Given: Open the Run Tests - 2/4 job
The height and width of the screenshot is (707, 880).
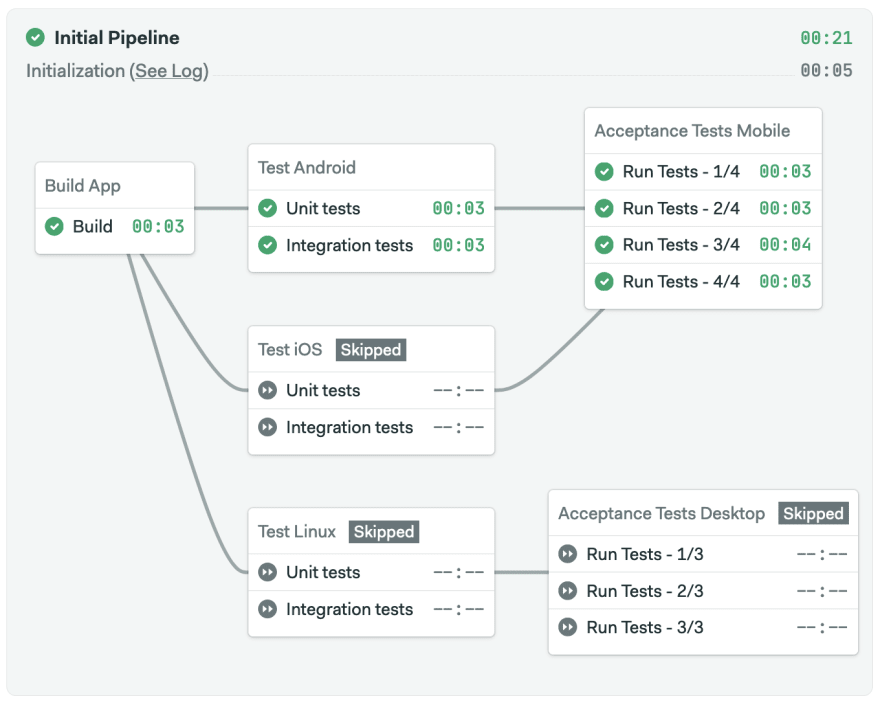Looking at the screenshot, I should click(703, 208).
